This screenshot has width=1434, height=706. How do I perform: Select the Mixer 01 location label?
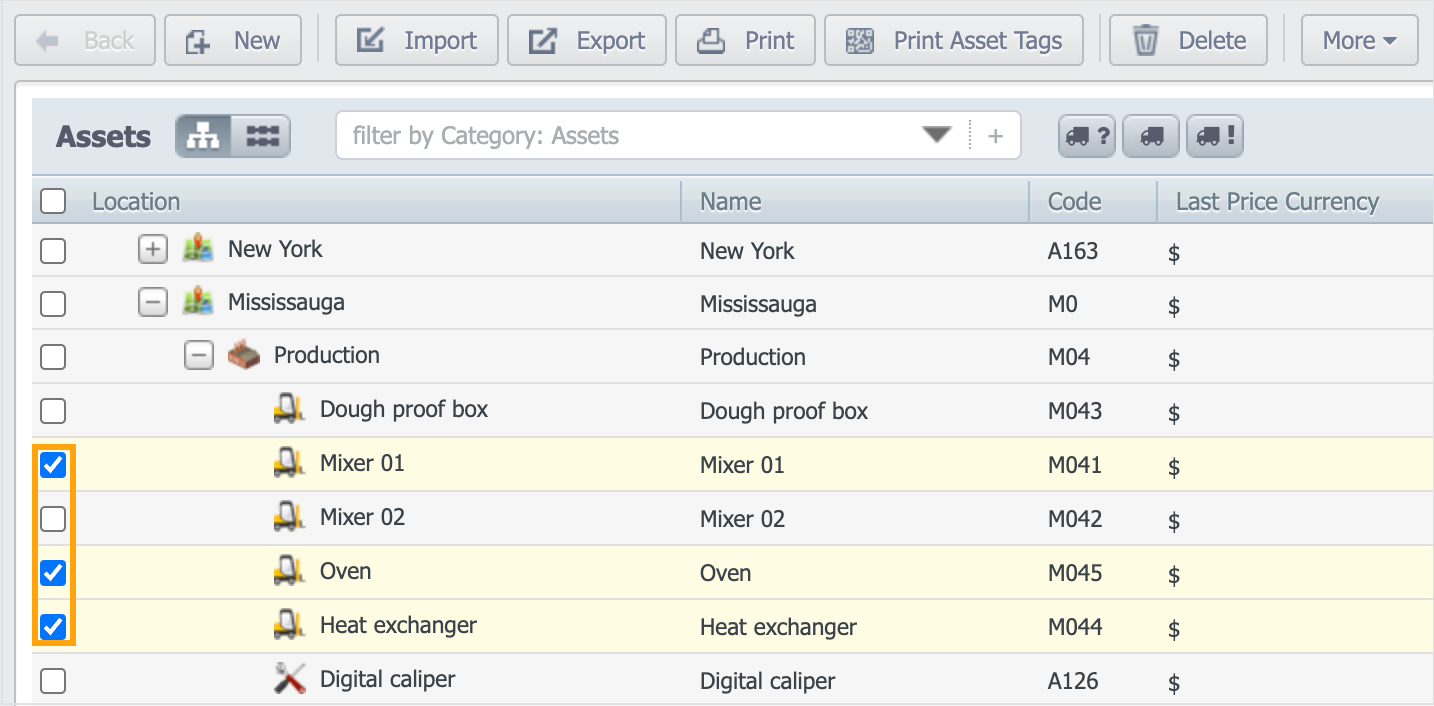pyautogui.click(x=362, y=463)
